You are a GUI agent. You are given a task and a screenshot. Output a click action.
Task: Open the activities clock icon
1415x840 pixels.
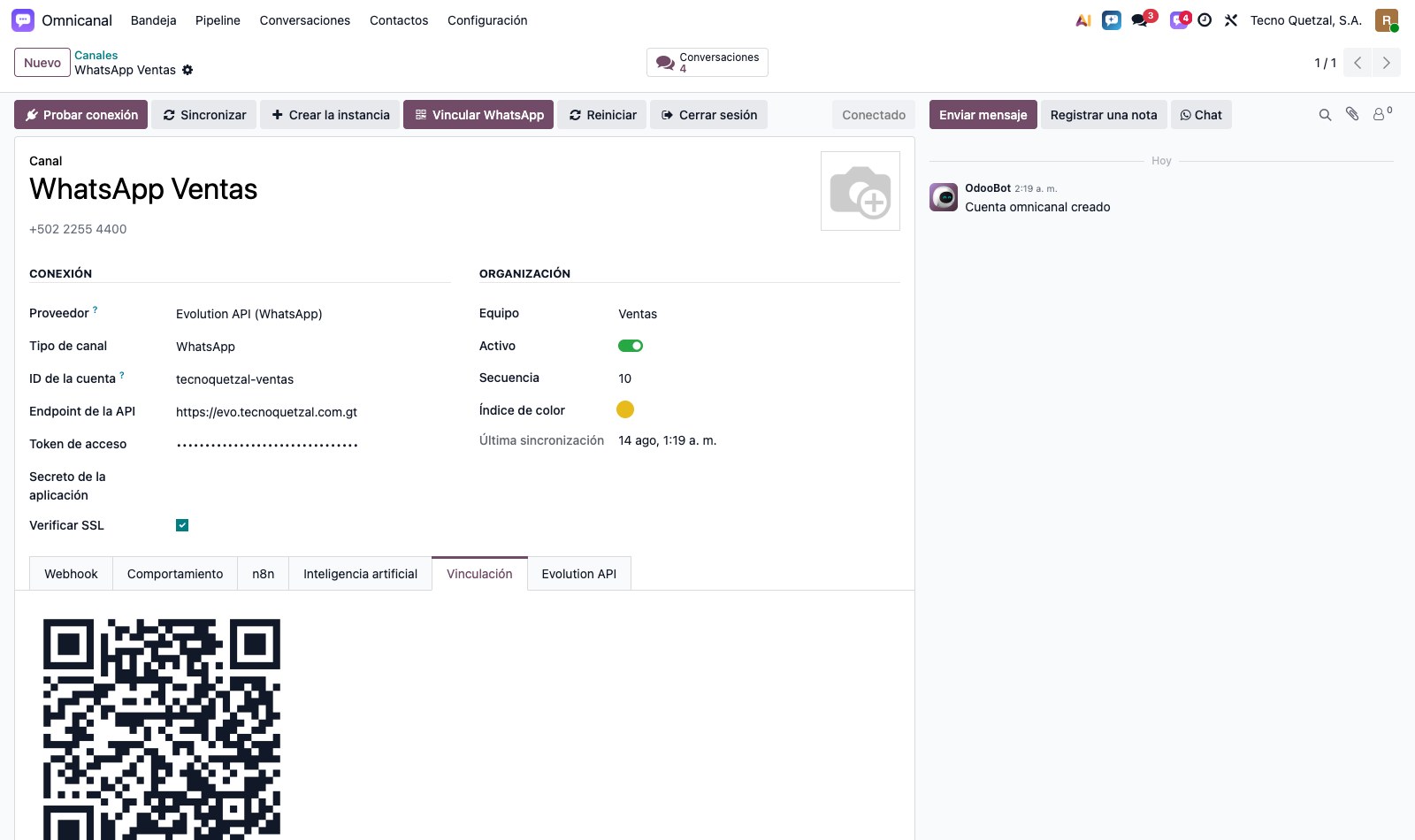click(1205, 20)
